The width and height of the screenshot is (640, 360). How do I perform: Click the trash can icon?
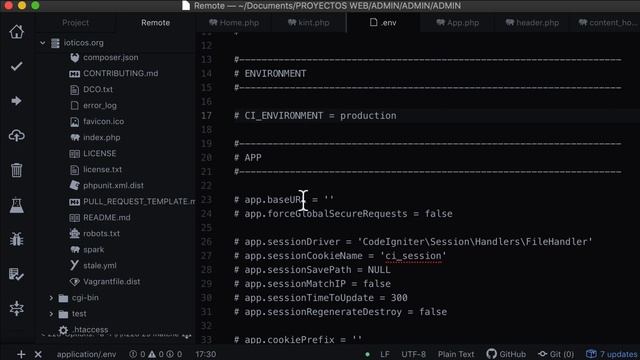(x=16, y=170)
